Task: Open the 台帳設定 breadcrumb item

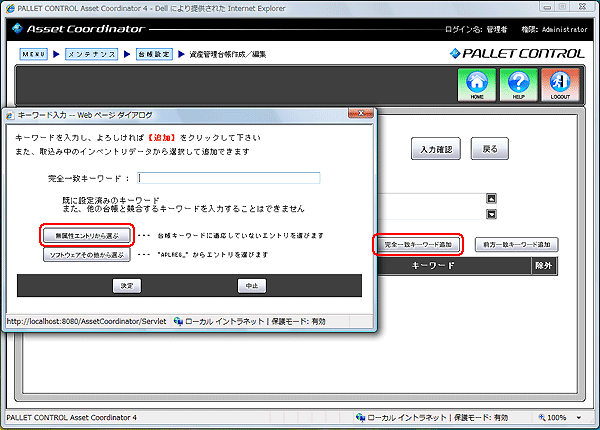Action: (x=154, y=52)
